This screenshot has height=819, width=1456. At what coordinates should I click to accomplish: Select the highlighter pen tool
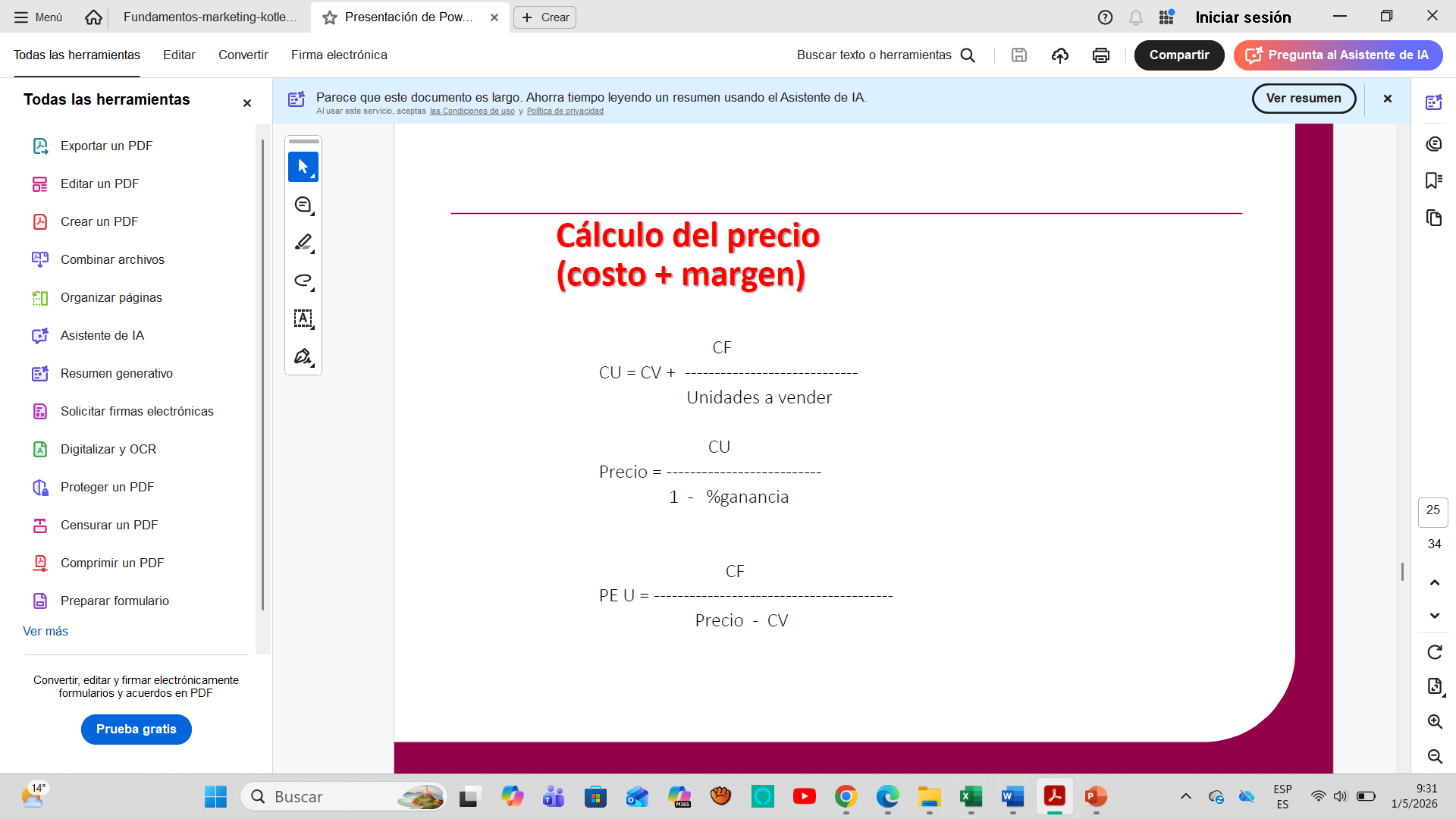pos(303,243)
